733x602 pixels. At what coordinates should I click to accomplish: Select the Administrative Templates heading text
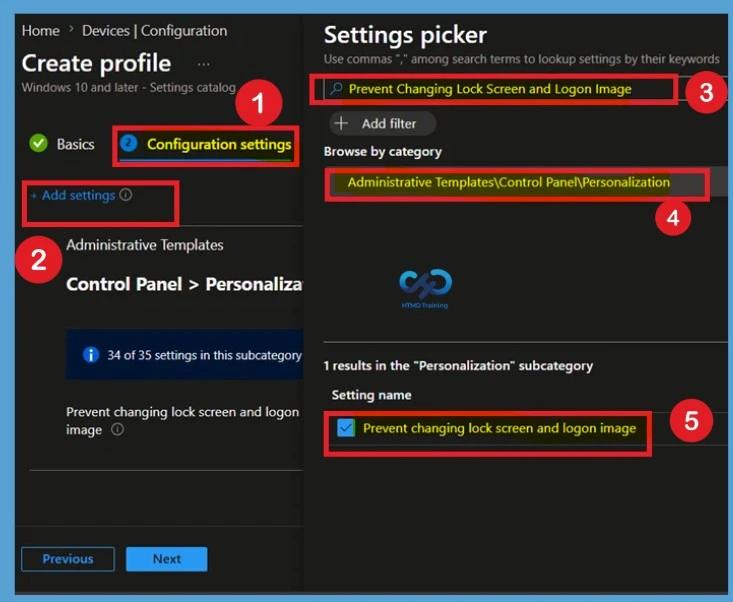tap(145, 245)
